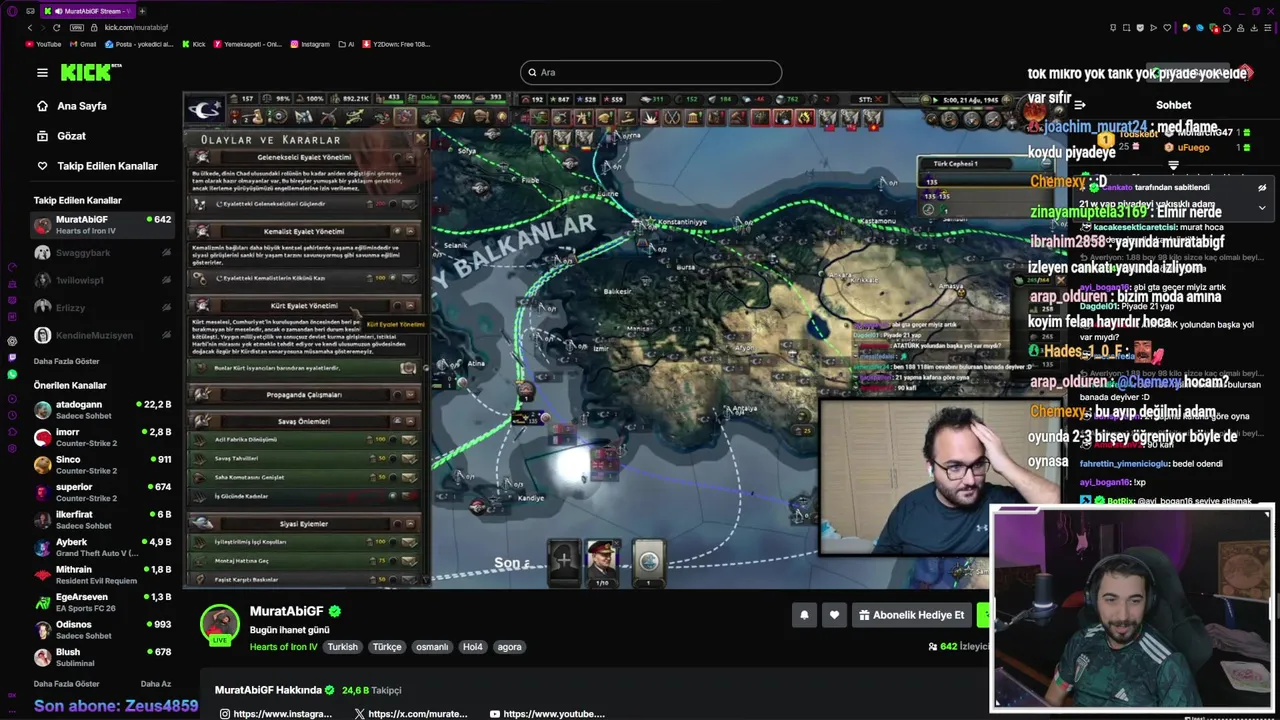Screen dimensions: 1280x720
Task: Open the Instagram profile link
Action: click(x=275, y=714)
